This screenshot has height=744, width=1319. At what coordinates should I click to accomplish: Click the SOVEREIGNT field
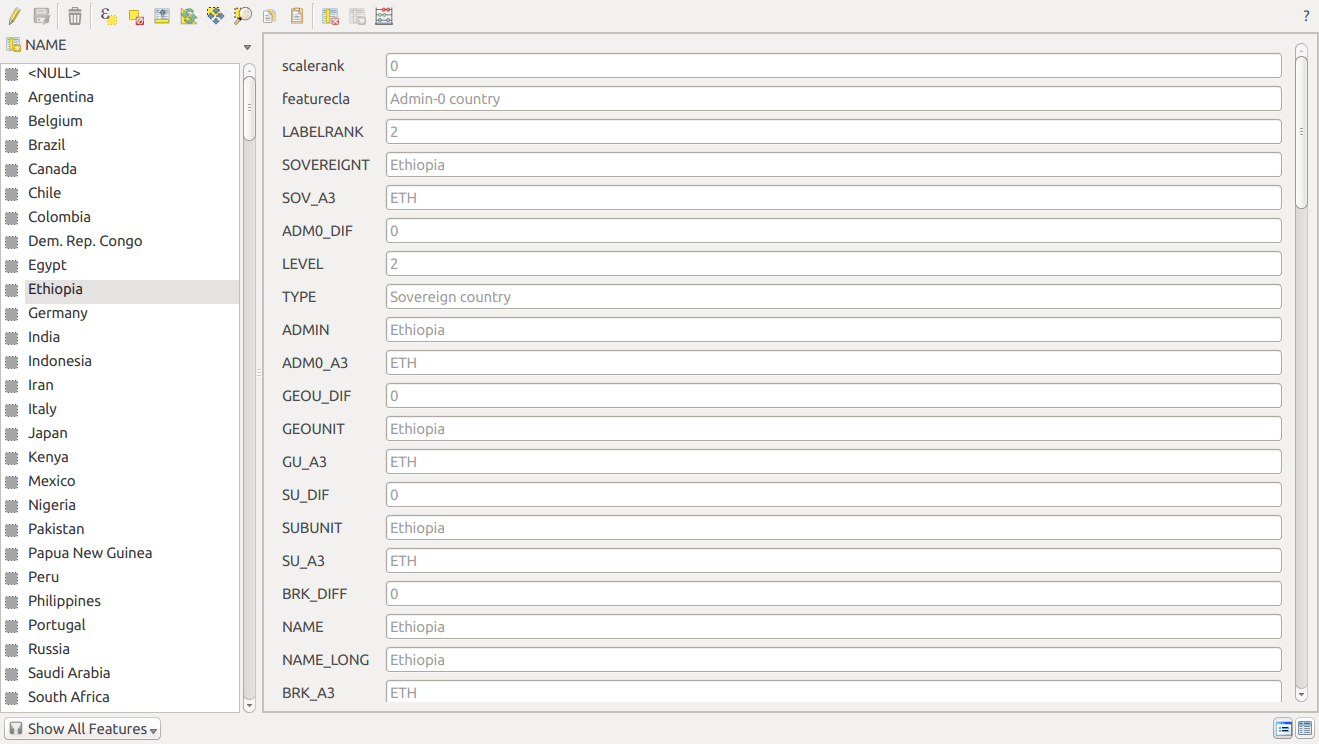(833, 165)
